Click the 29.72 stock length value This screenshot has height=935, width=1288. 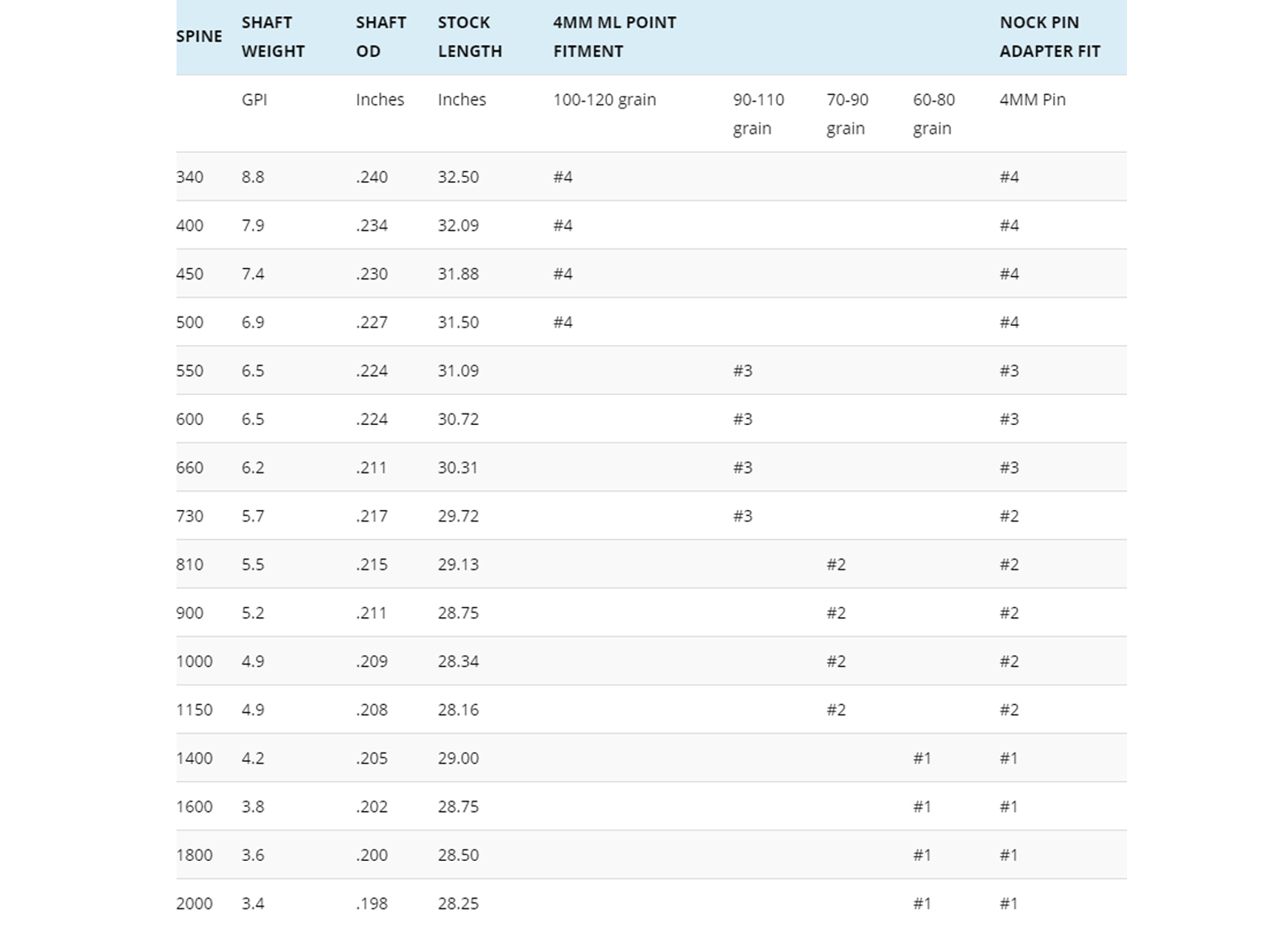pos(458,516)
